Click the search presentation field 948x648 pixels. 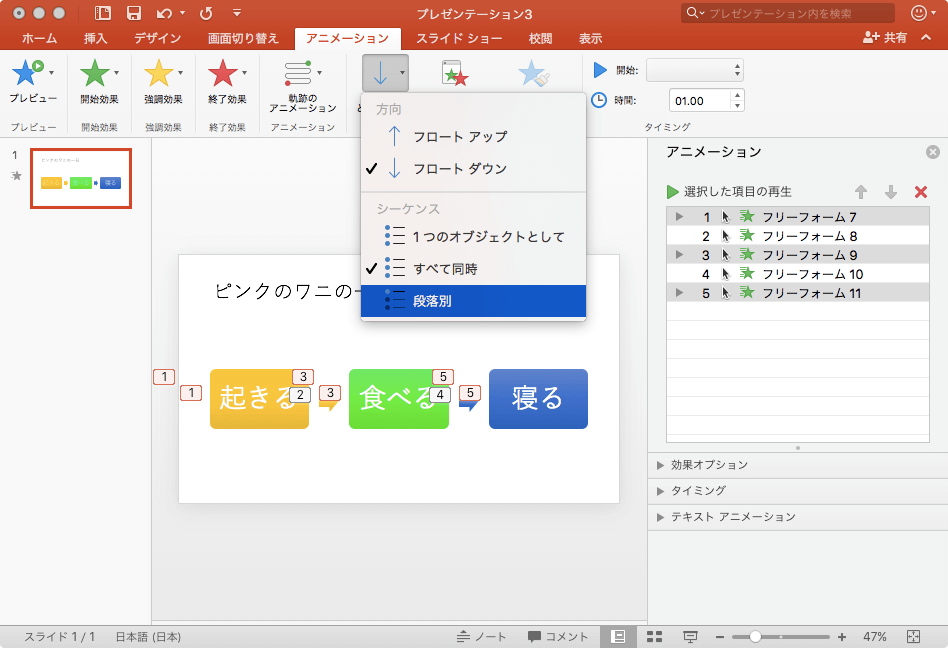click(x=788, y=13)
